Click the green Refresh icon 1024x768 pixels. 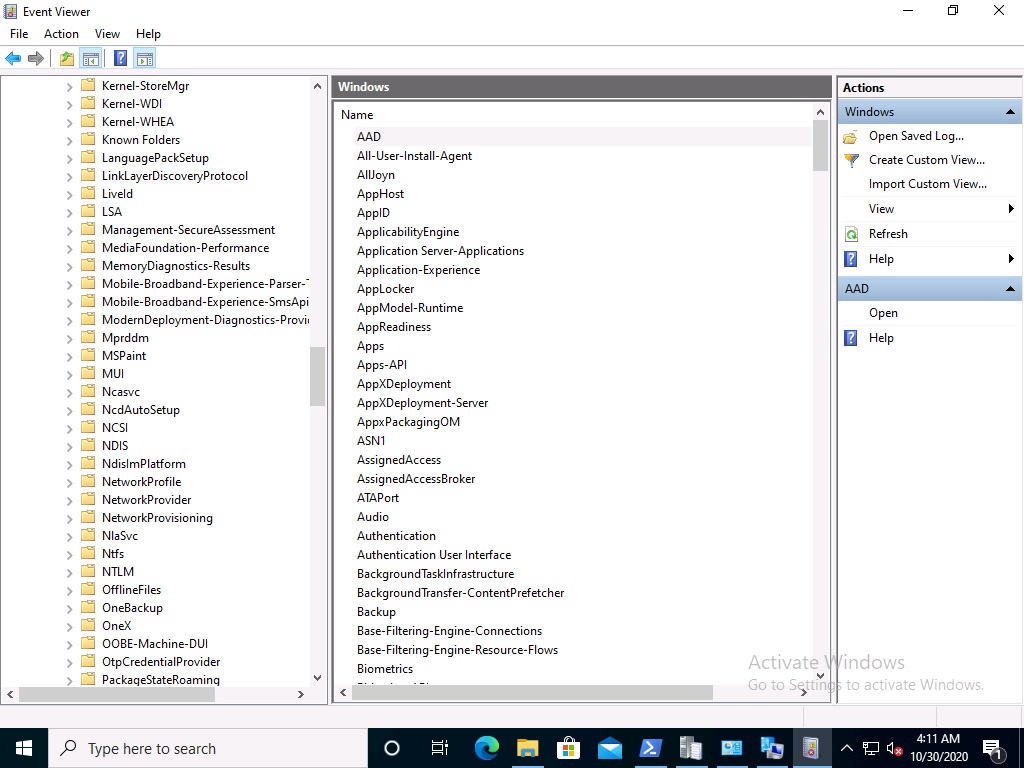(x=851, y=234)
